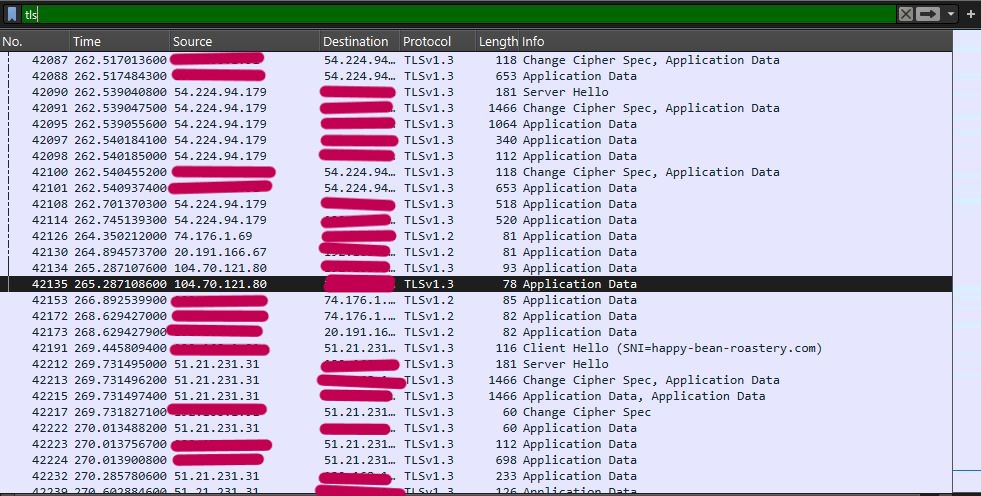Select packet 42114 with length 520
The width and height of the screenshot is (981, 496).
click(476, 220)
